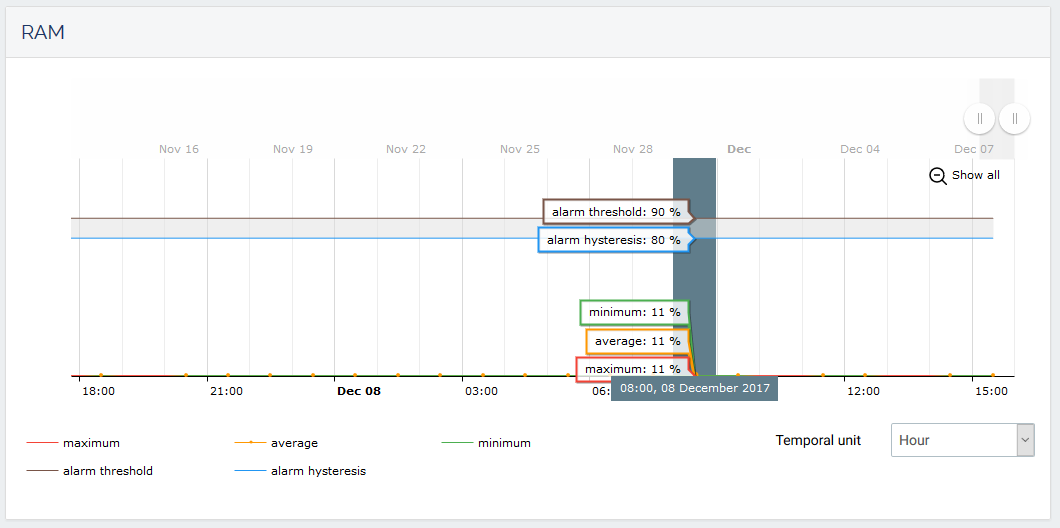Image resolution: width=1060 pixels, height=528 pixels.
Task: Open the Temporal unit dropdown
Action: (962, 440)
